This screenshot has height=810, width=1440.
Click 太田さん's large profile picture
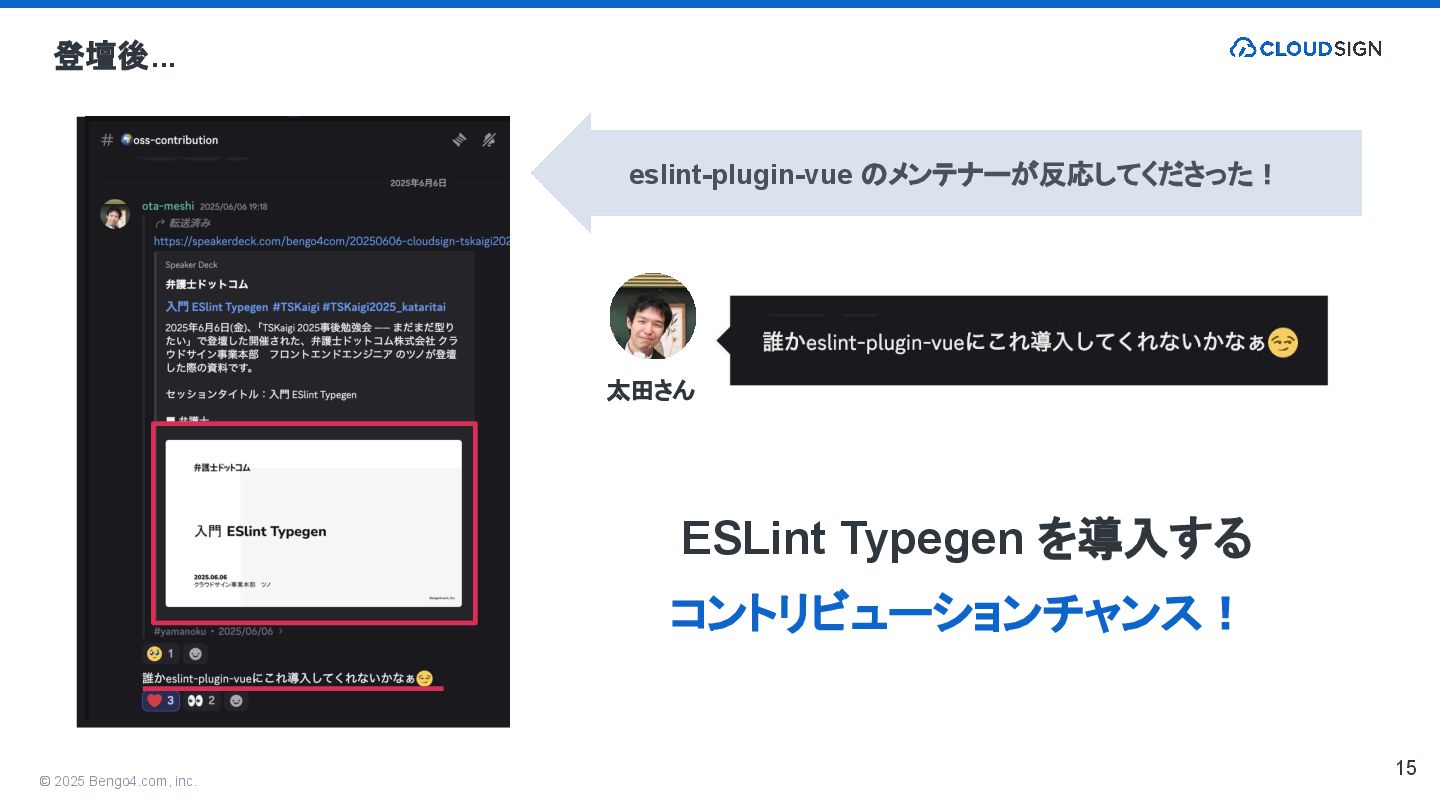(652, 316)
